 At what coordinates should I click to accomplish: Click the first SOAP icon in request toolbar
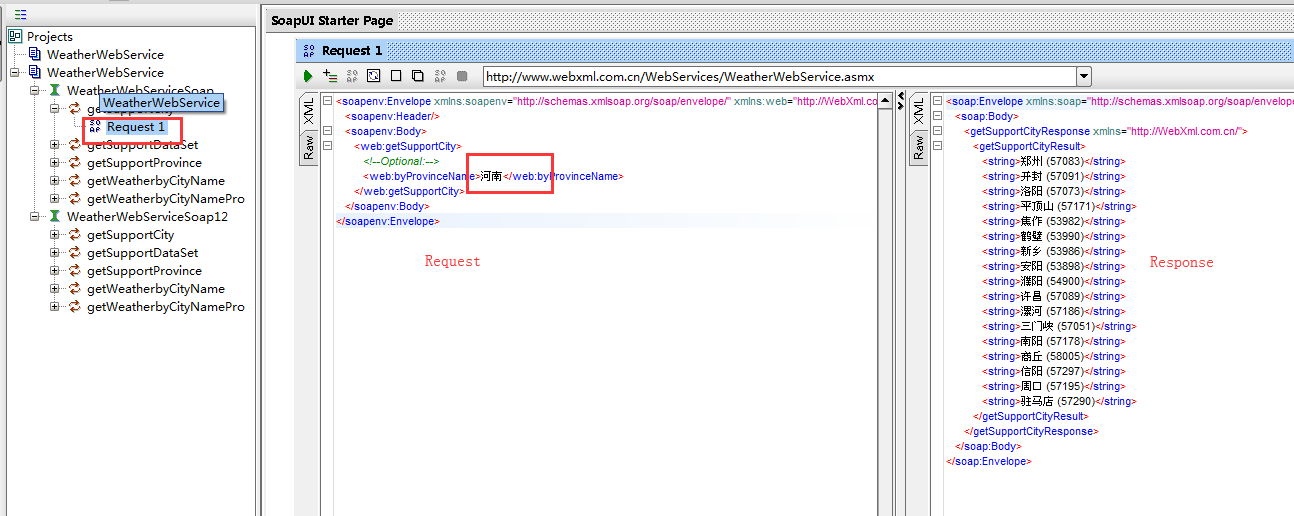(352, 76)
